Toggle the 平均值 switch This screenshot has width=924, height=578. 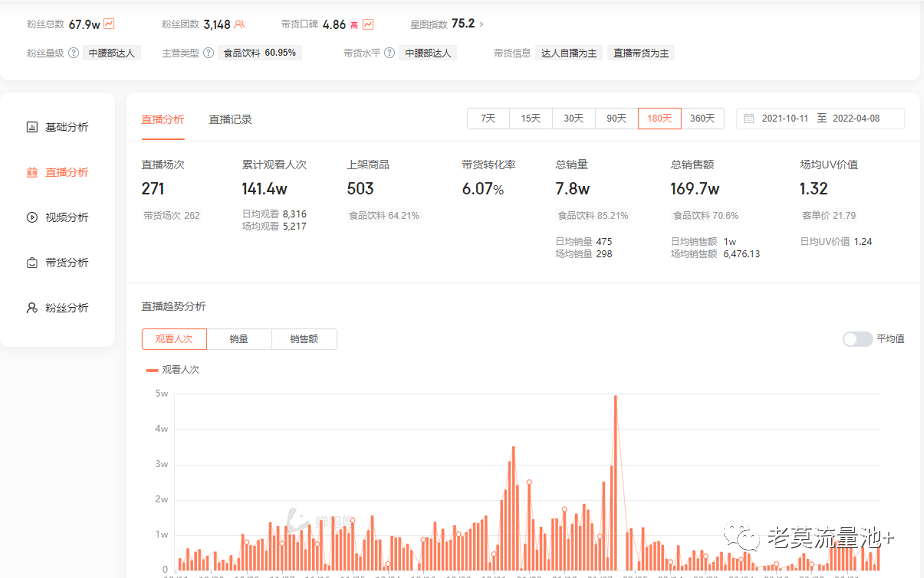[x=857, y=339]
